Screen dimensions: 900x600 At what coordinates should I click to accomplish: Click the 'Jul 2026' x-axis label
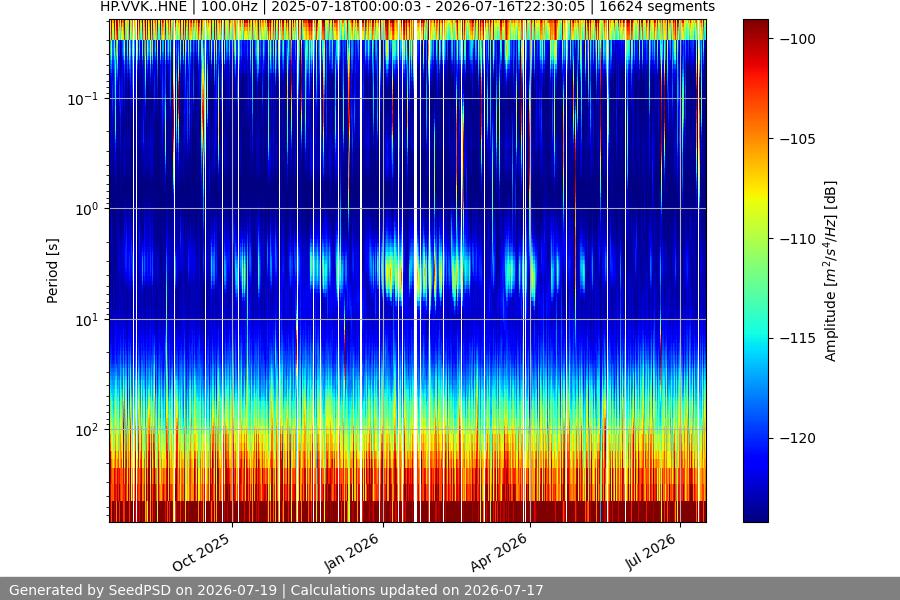click(650, 553)
